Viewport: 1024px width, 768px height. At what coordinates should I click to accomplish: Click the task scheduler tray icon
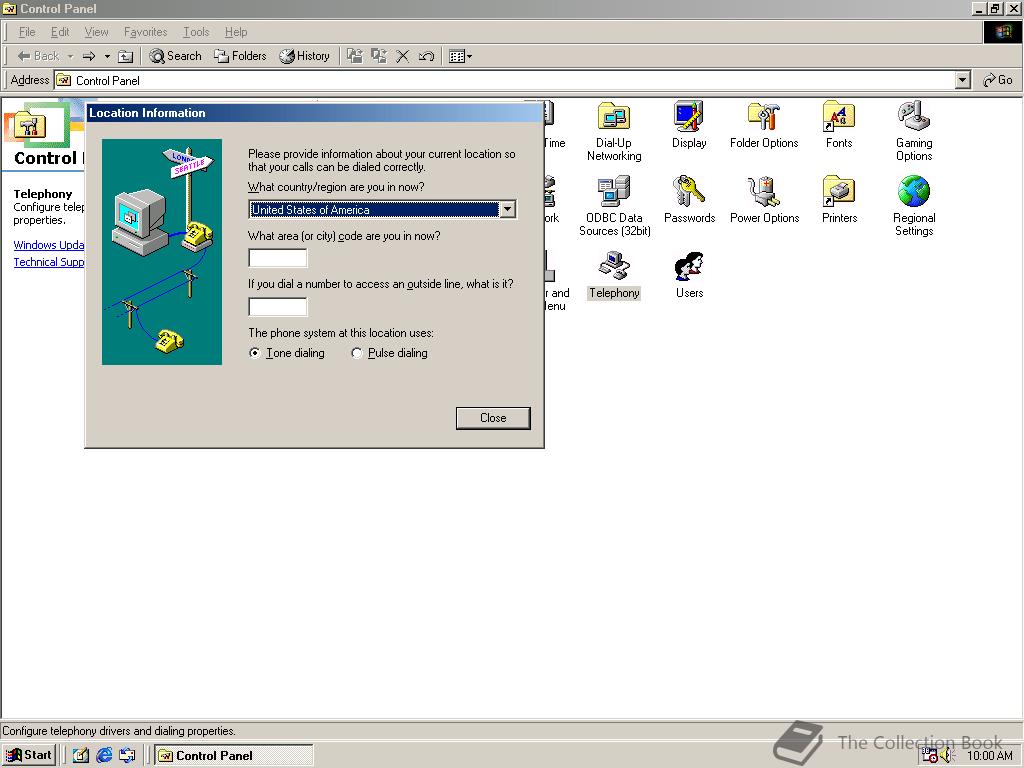[x=930, y=756]
